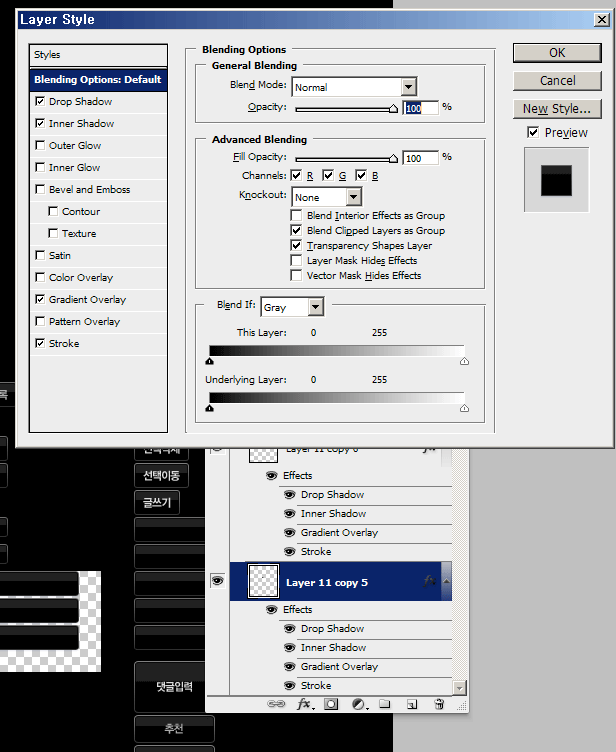Viewport: 616px width, 752px height.
Task: Click fx icon on Layer 11 copy 5
Action: tap(429, 581)
